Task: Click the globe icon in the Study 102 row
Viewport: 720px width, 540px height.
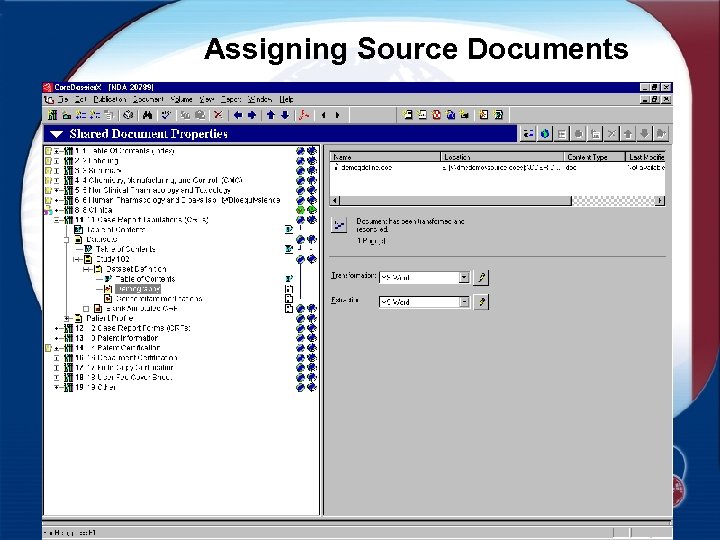Action: (300, 259)
